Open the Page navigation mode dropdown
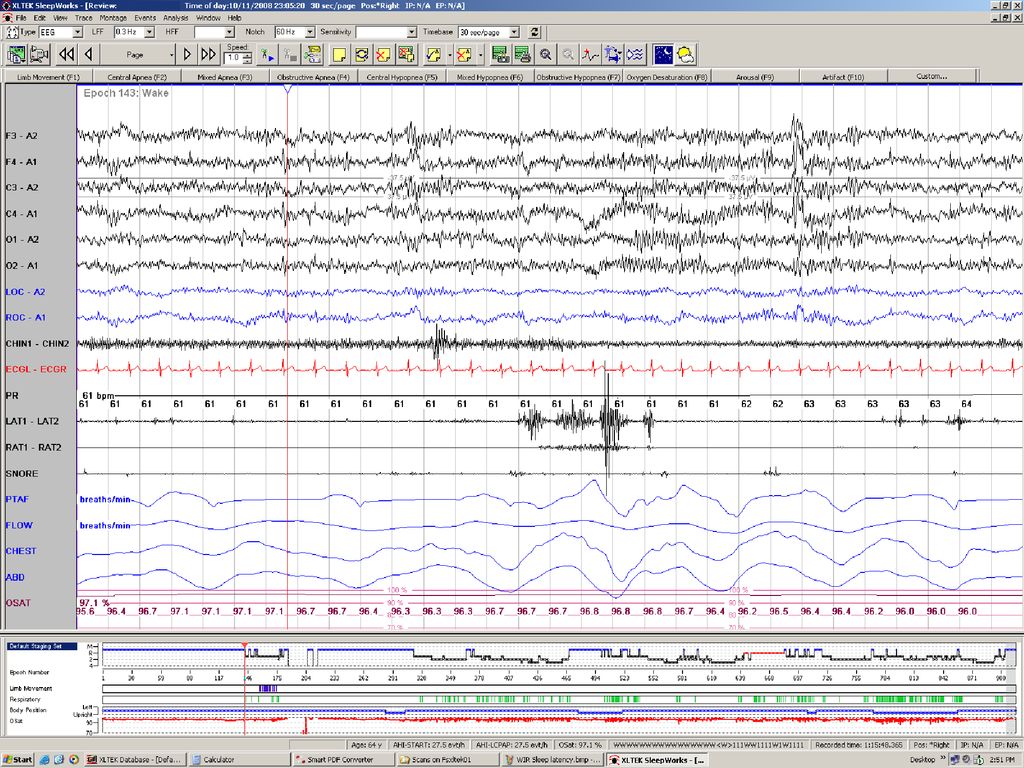Screen dimensions: 1024x768 tap(172, 56)
